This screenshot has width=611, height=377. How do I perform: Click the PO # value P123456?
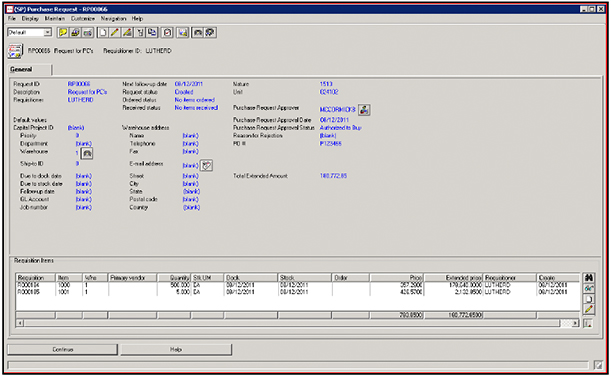pos(330,143)
